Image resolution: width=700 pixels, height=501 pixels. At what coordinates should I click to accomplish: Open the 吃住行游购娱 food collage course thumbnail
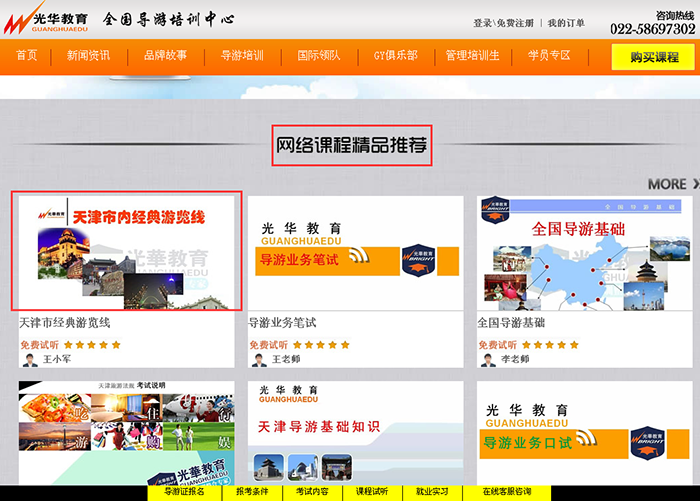click(x=127, y=433)
